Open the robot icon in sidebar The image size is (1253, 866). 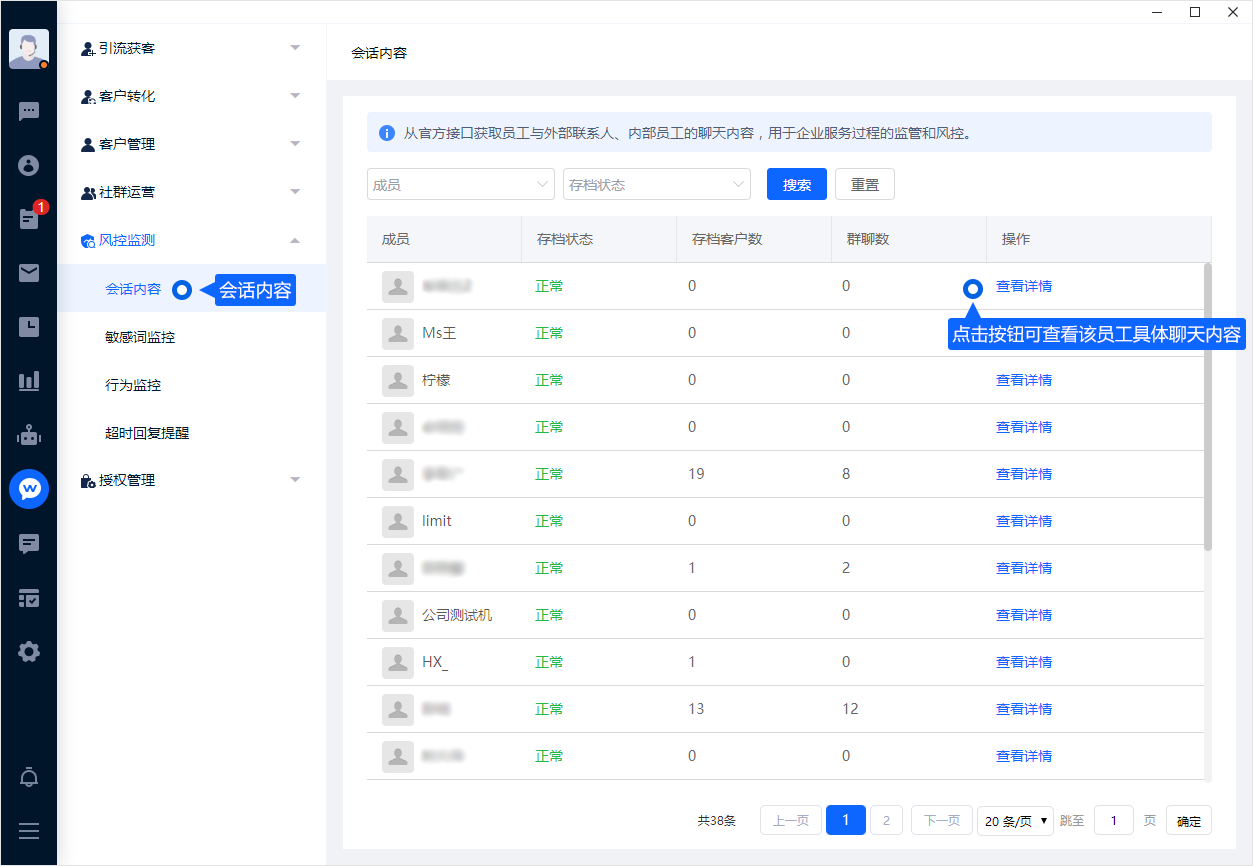pos(29,435)
